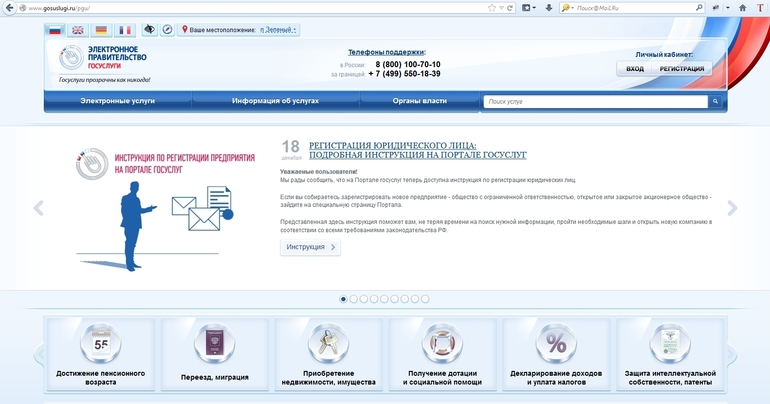The width and height of the screenshot is (770, 404).
Task: Expand the address bar history dropdown arrow
Action: [501, 8]
